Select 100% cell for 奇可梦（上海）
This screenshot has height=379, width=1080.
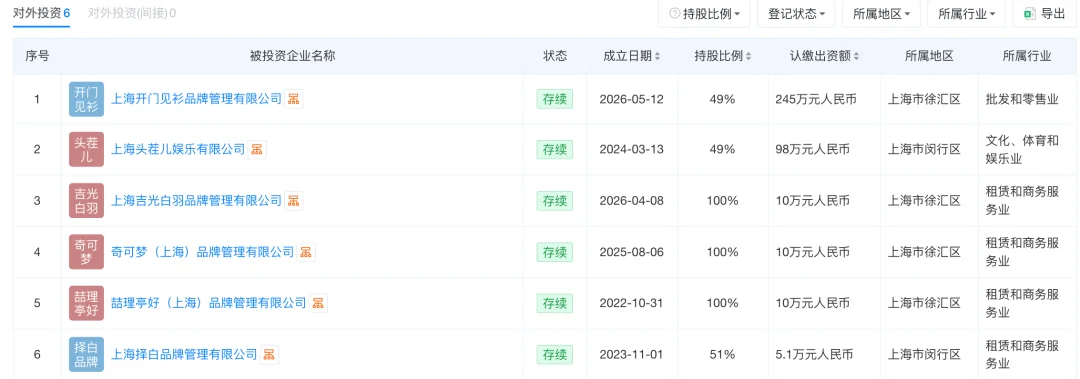point(723,252)
